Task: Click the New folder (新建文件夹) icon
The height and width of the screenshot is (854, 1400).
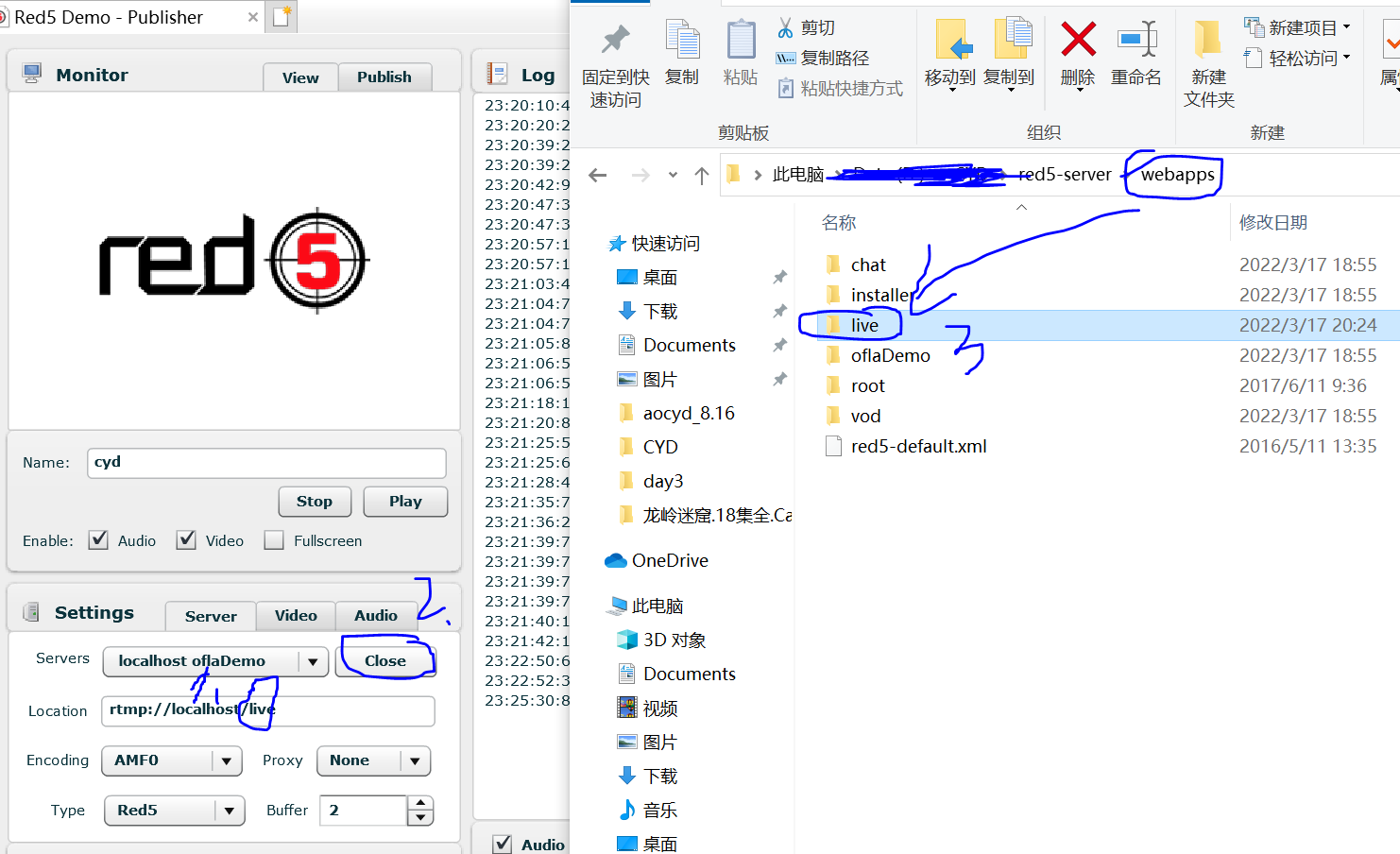Action: (x=1207, y=40)
